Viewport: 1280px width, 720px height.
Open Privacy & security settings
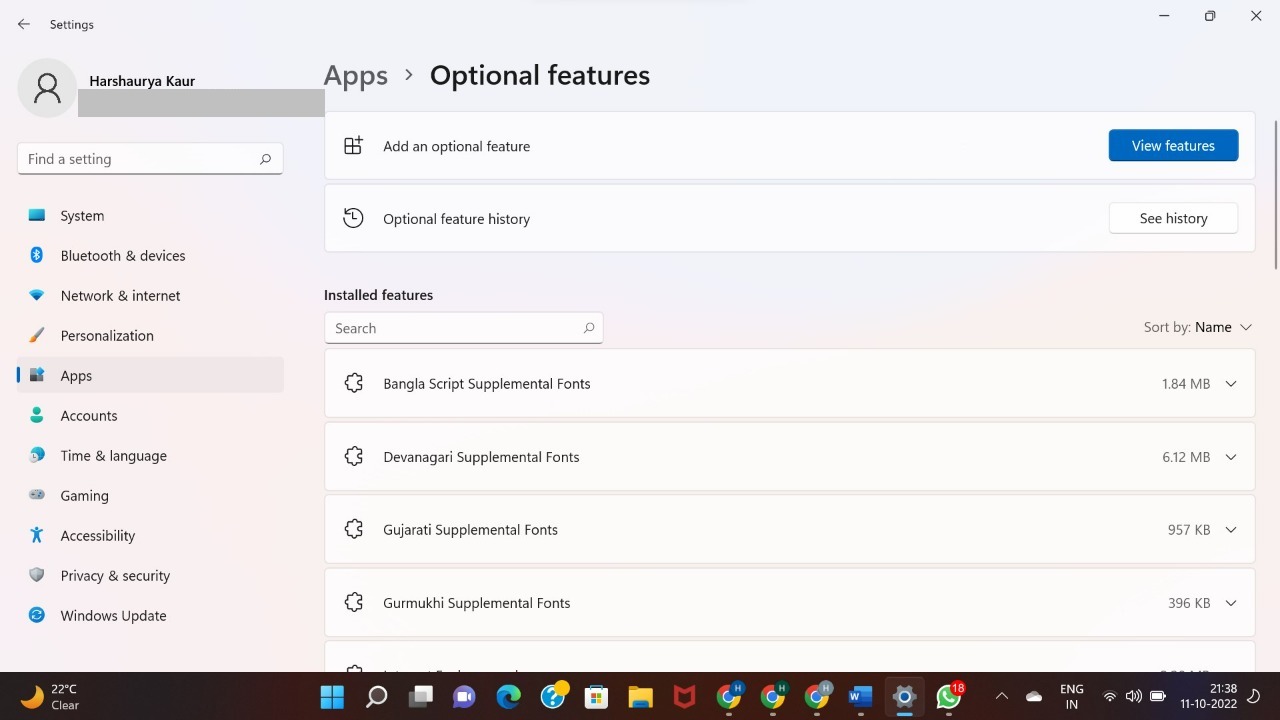coord(115,575)
